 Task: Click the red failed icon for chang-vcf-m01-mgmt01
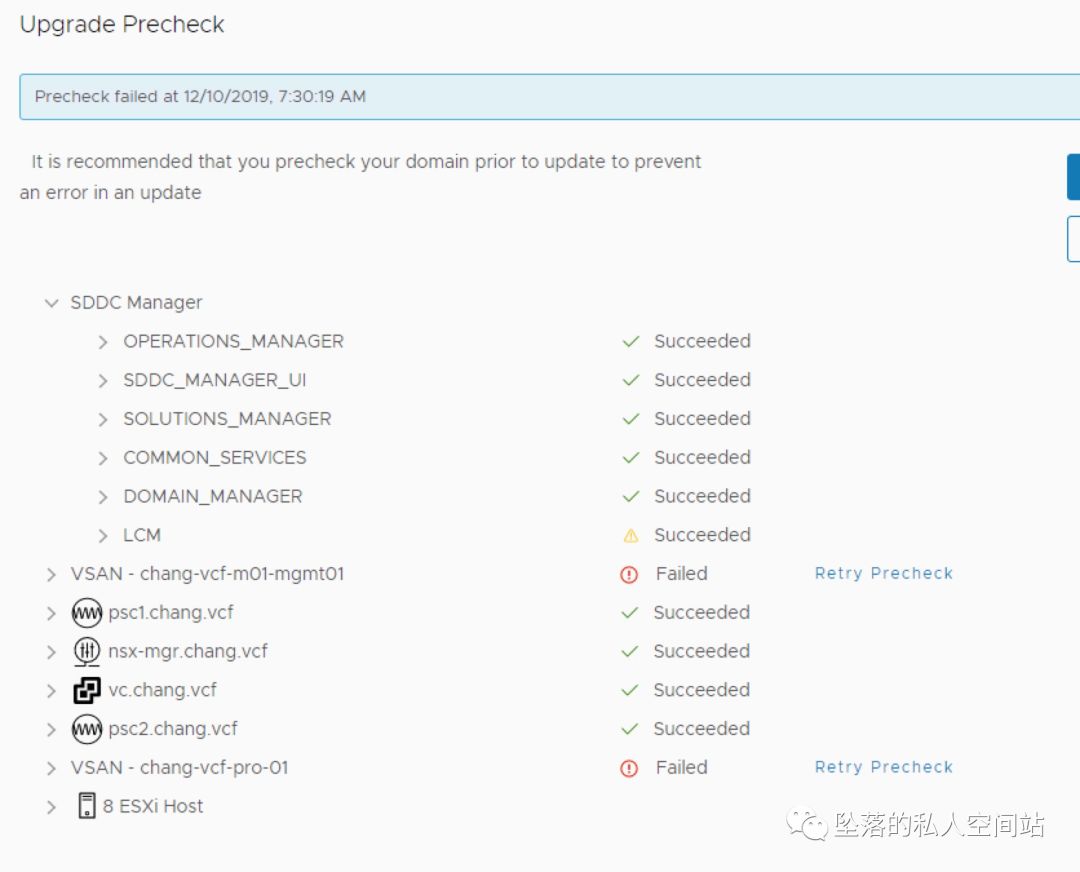click(629, 574)
